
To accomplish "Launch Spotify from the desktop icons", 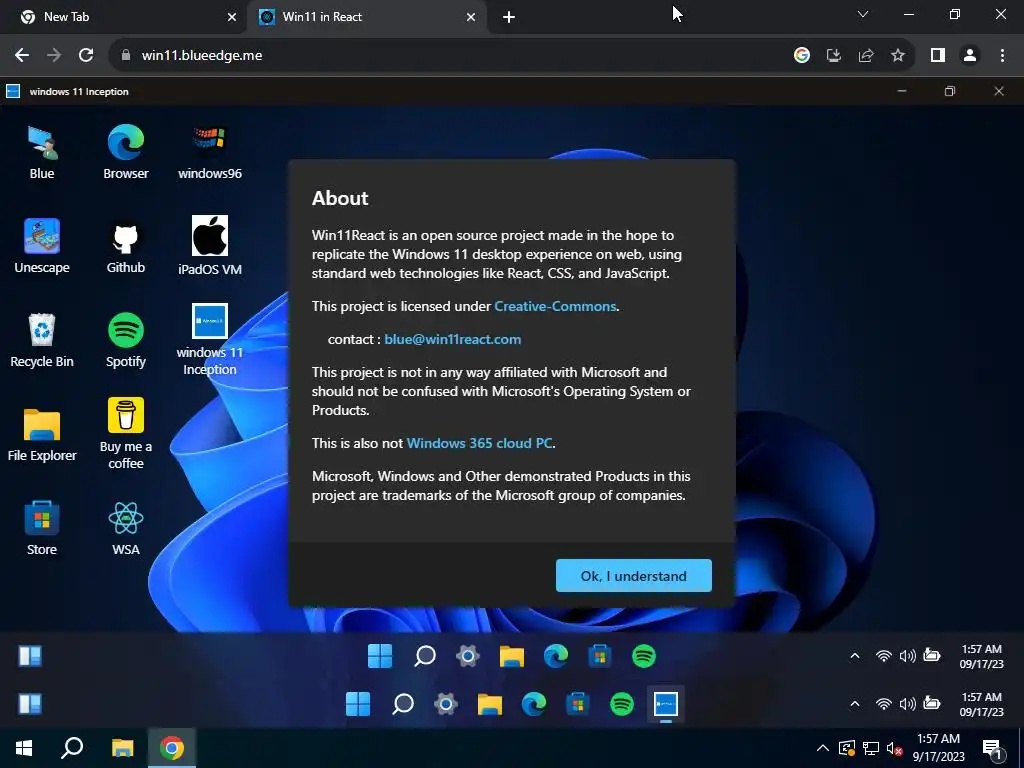I will coord(125,340).
